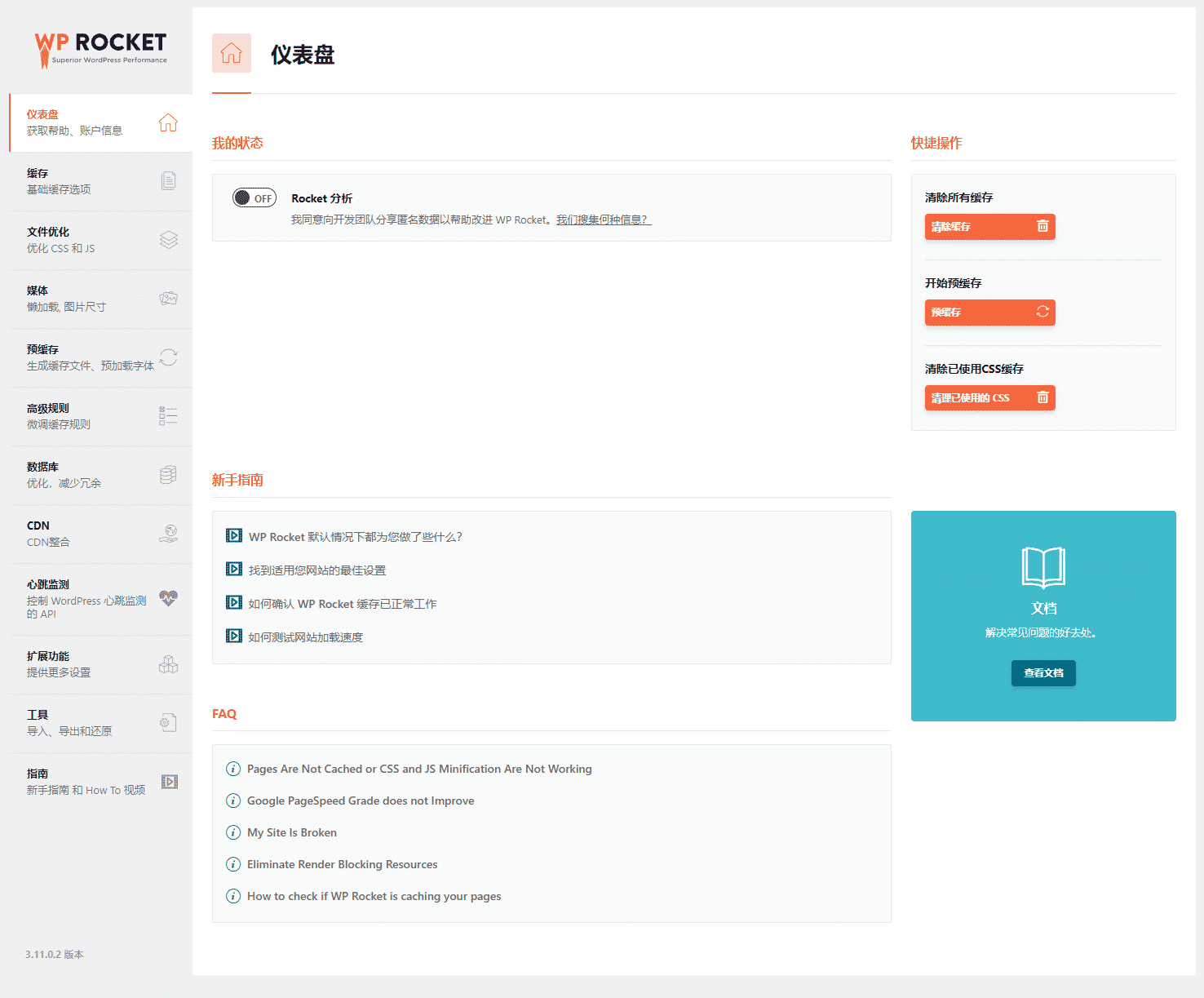Screen dimensions: 1204x998
Task: Click the 查看文档 button
Action: point(1043,672)
